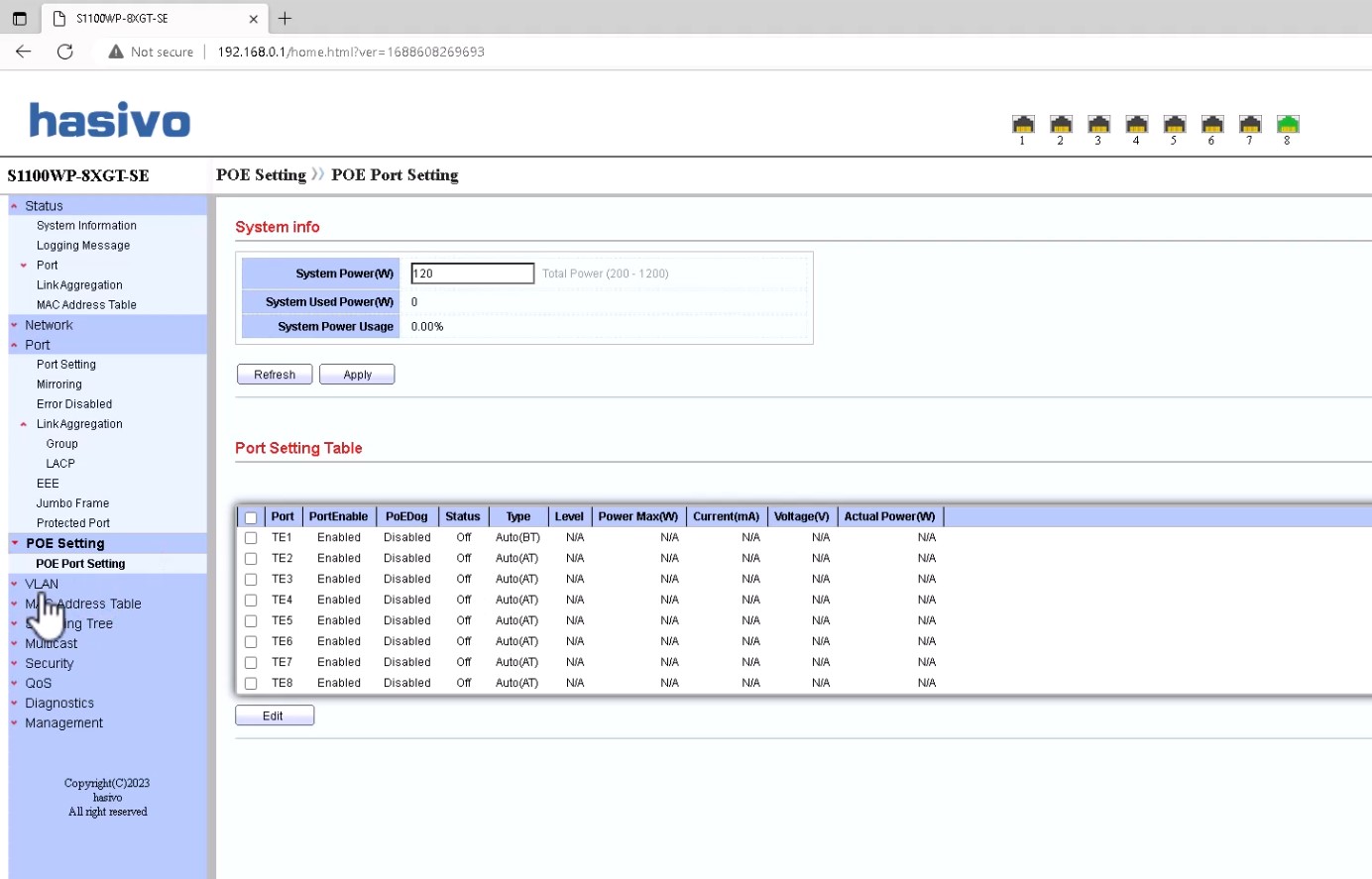This screenshot has width=1372, height=879.
Task: Go back using browser back arrow
Action: pos(24,52)
